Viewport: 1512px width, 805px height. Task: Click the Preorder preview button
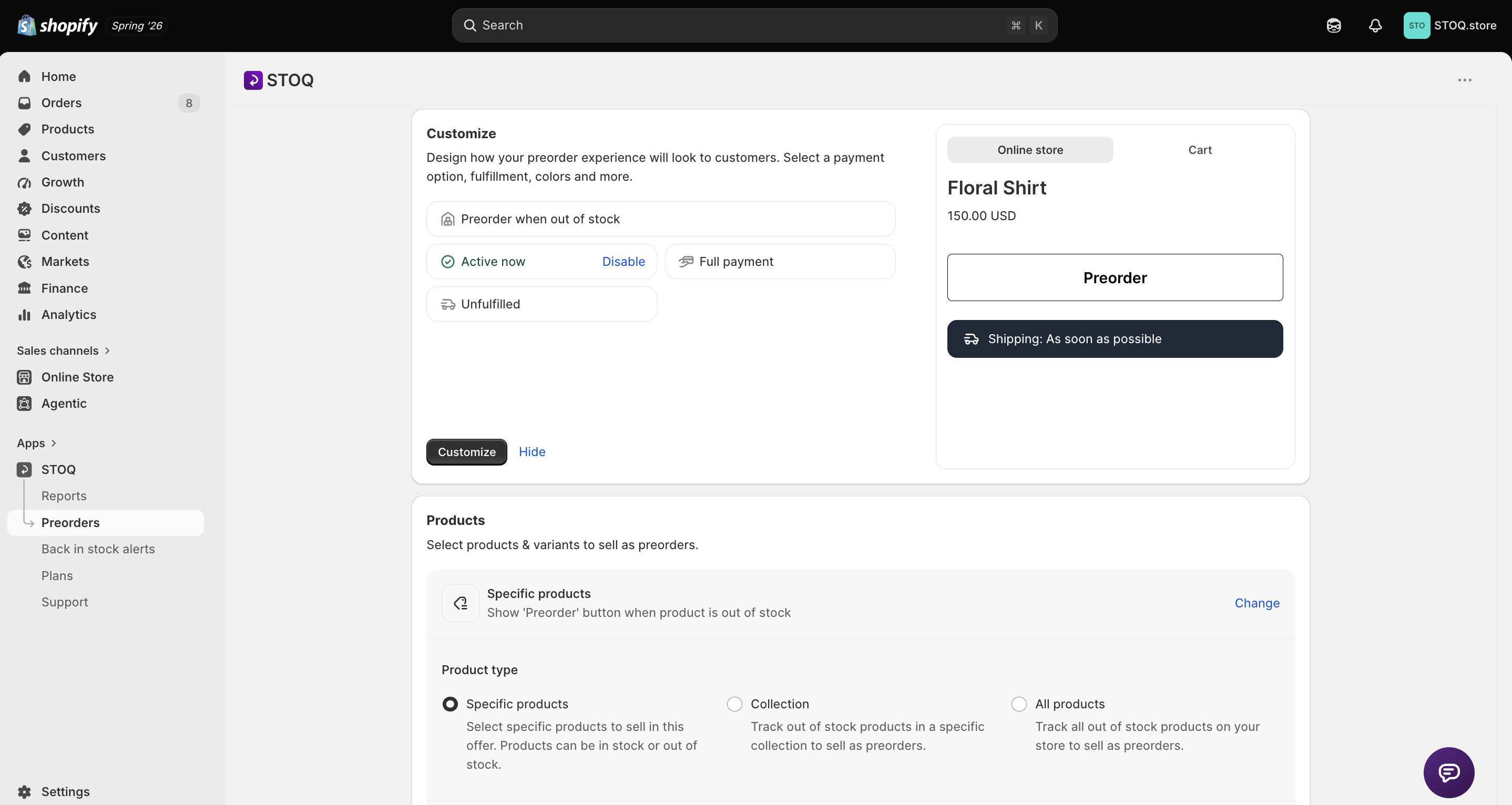[1115, 277]
